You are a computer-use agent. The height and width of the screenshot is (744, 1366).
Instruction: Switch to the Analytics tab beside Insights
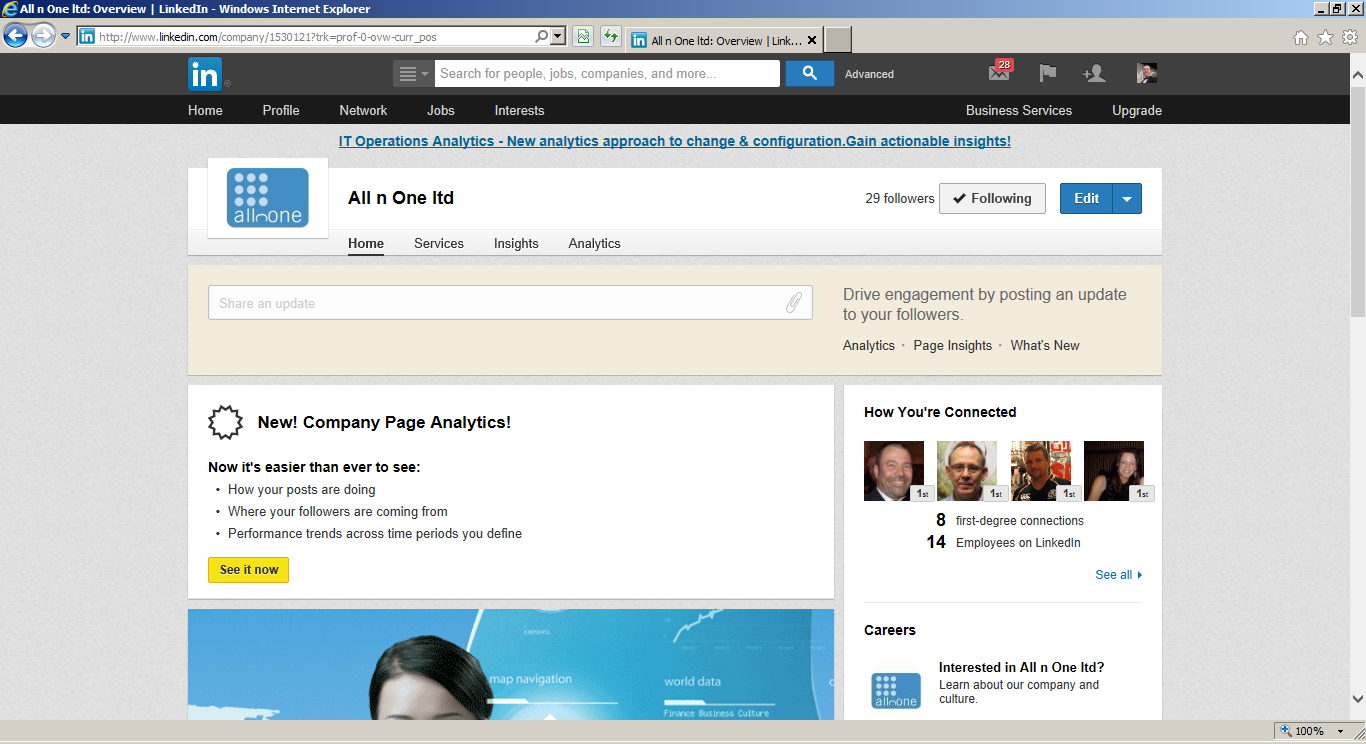point(595,243)
